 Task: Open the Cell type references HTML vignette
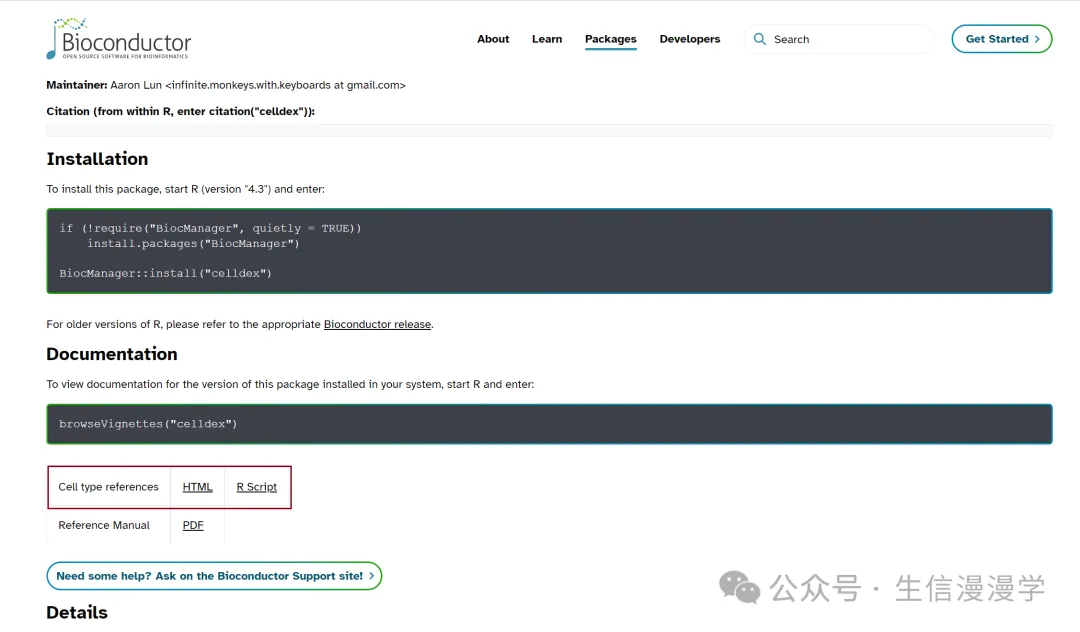click(x=197, y=487)
